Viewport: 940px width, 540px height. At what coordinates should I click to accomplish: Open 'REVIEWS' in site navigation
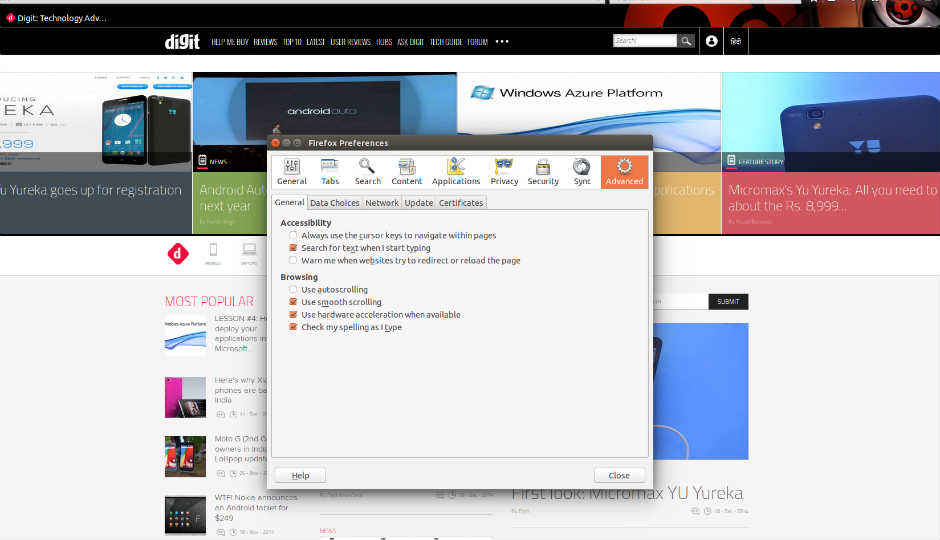pos(265,42)
